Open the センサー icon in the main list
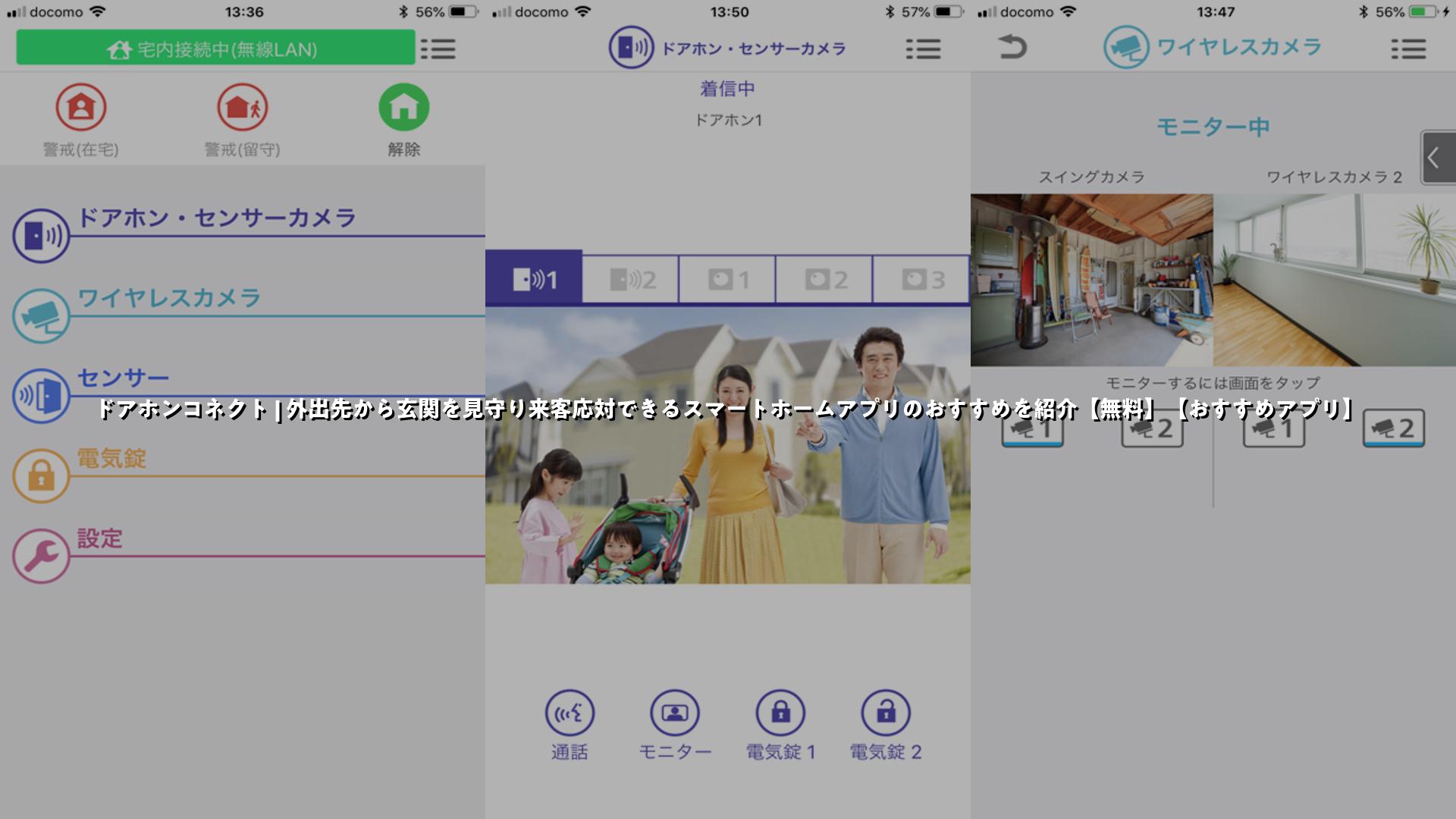This screenshot has height=819, width=1456. tap(41, 396)
